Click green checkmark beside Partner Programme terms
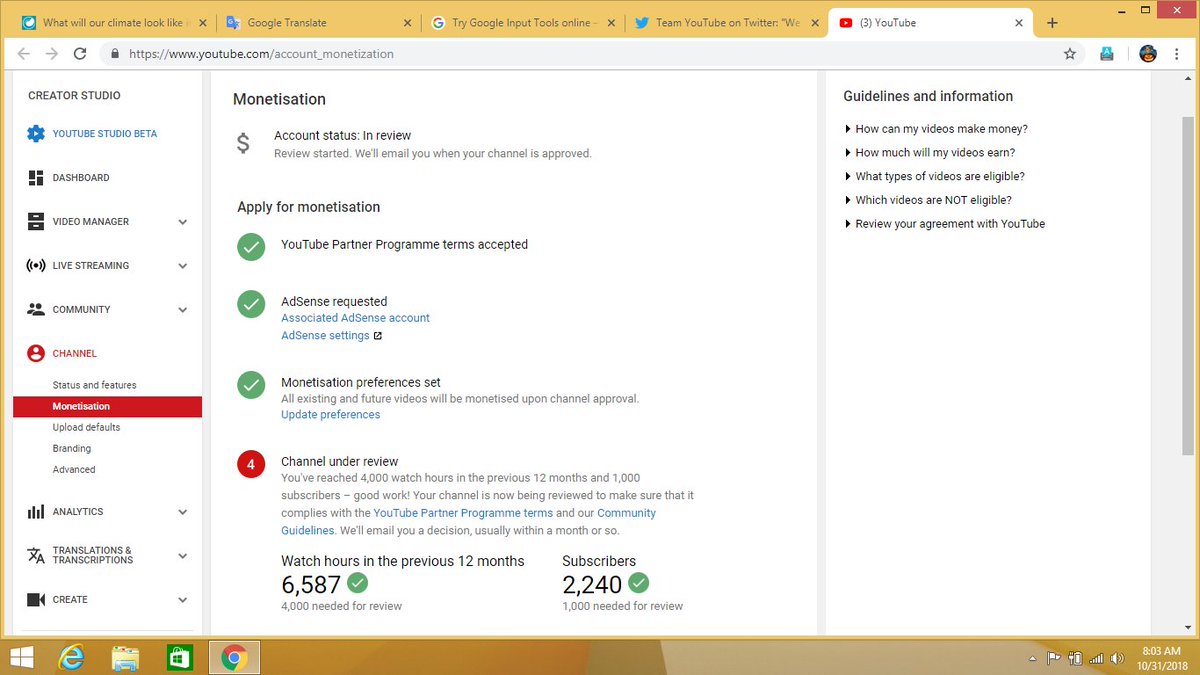The image size is (1200, 675). (x=251, y=246)
